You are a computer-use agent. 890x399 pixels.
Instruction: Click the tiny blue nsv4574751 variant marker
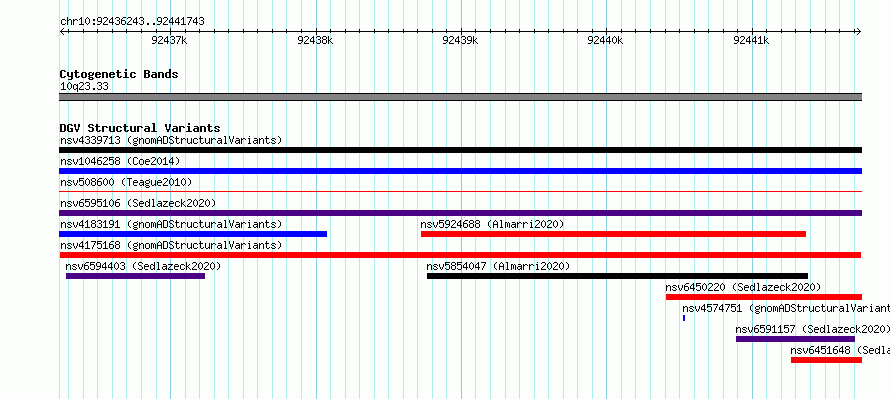(x=684, y=318)
